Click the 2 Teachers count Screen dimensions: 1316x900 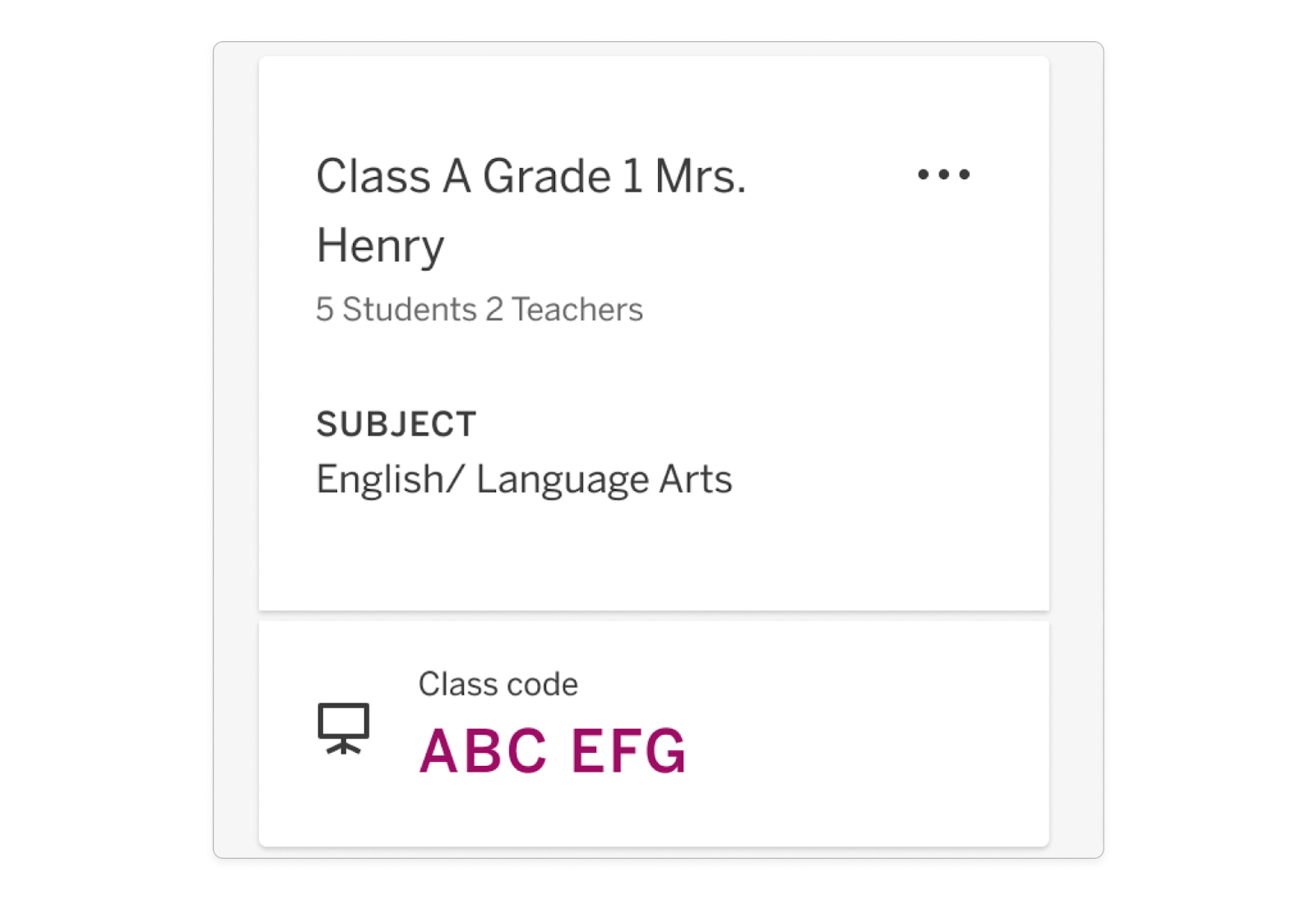tap(564, 309)
